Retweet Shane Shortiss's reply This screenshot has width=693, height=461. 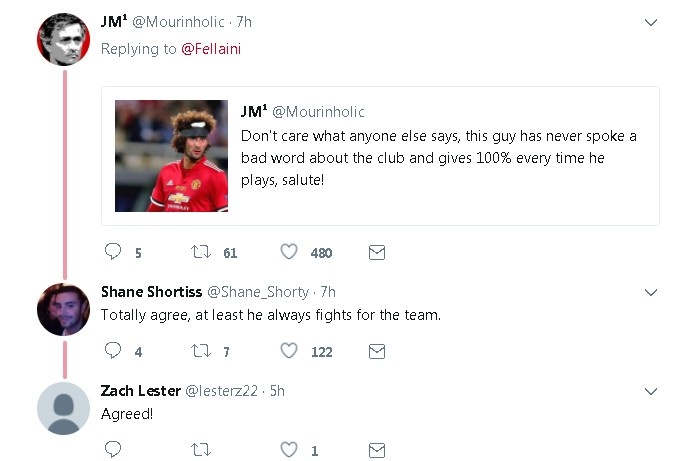click(200, 351)
